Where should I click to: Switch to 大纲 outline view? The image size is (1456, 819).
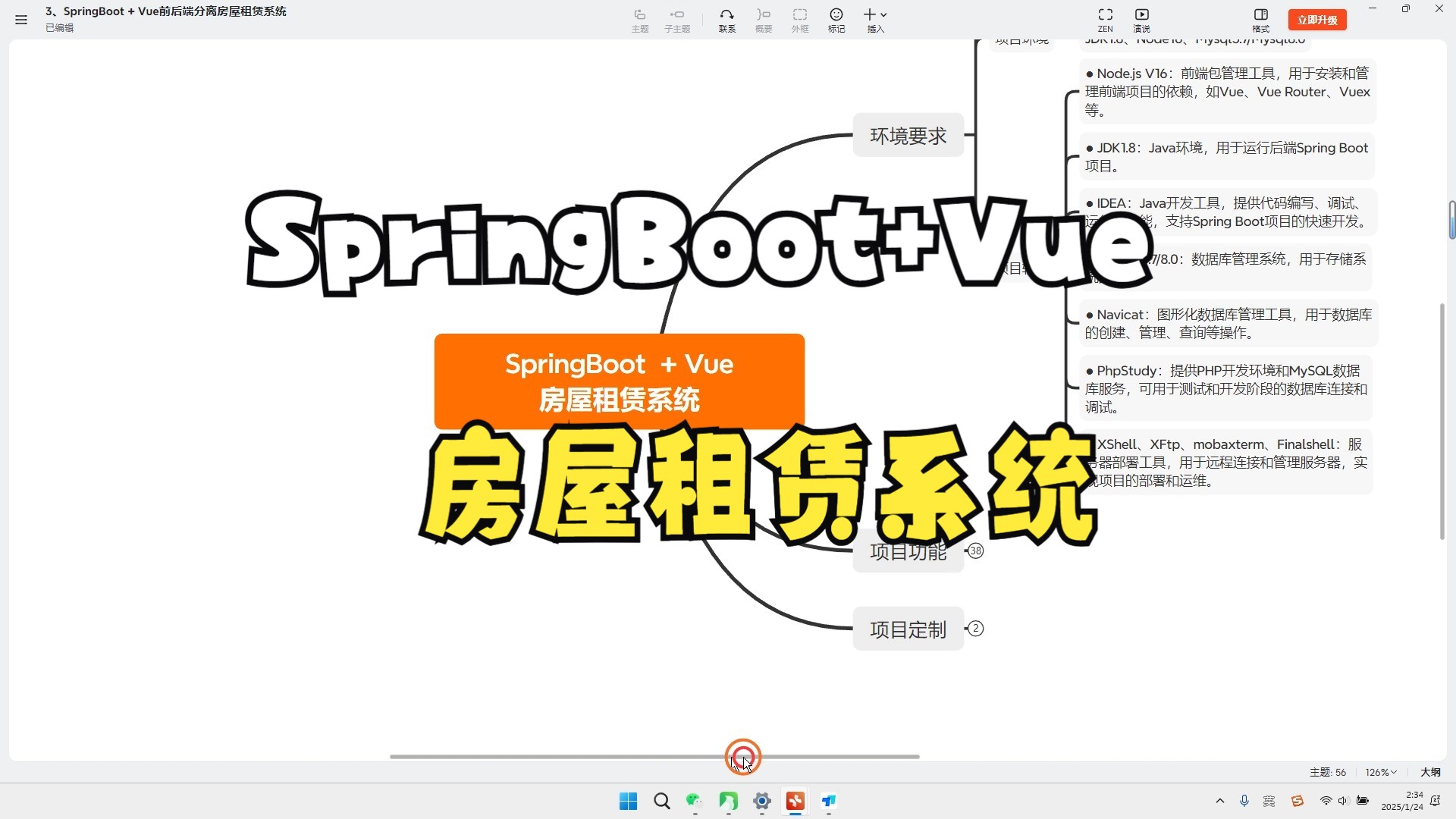[x=1430, y=772]
